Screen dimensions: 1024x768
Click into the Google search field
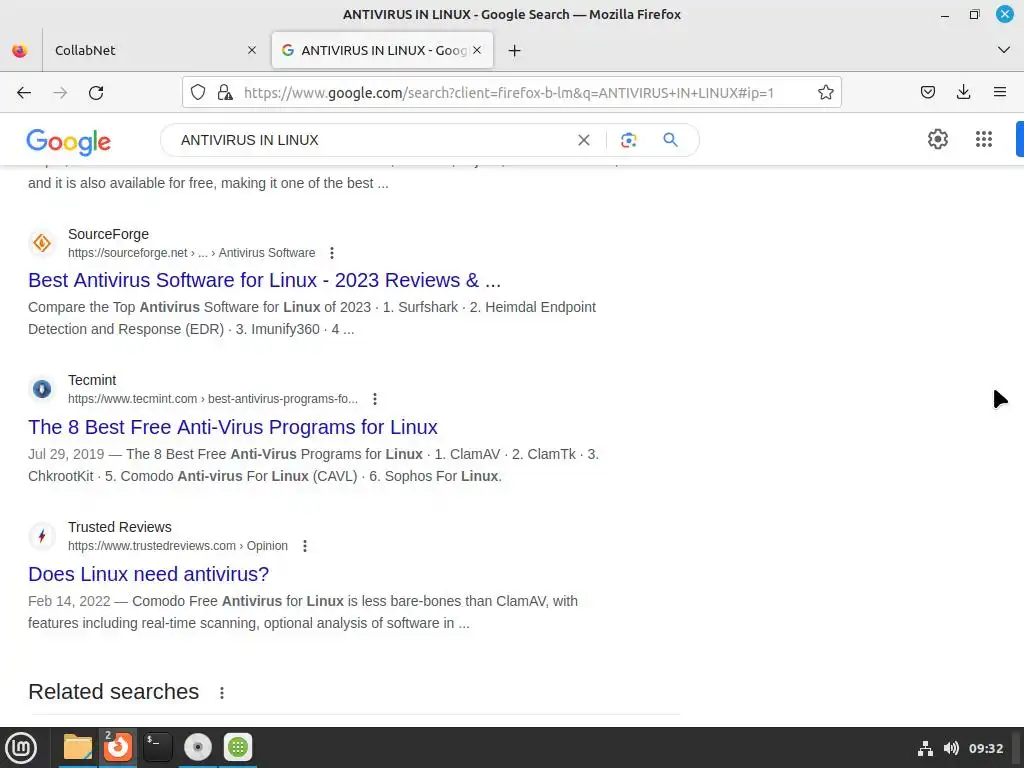[x=372, y=140]
